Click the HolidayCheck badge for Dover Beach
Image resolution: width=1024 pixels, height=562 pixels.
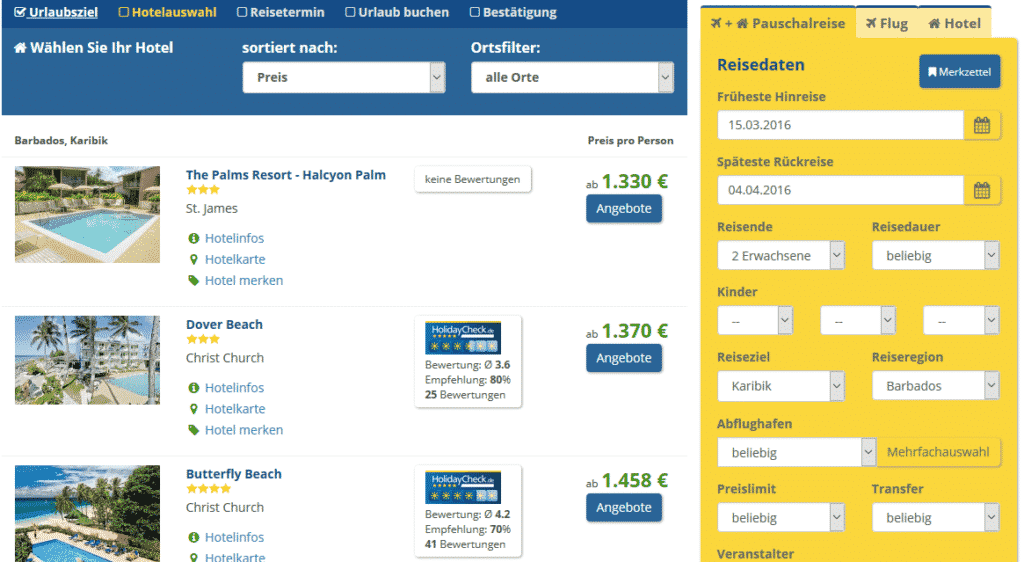462,337
